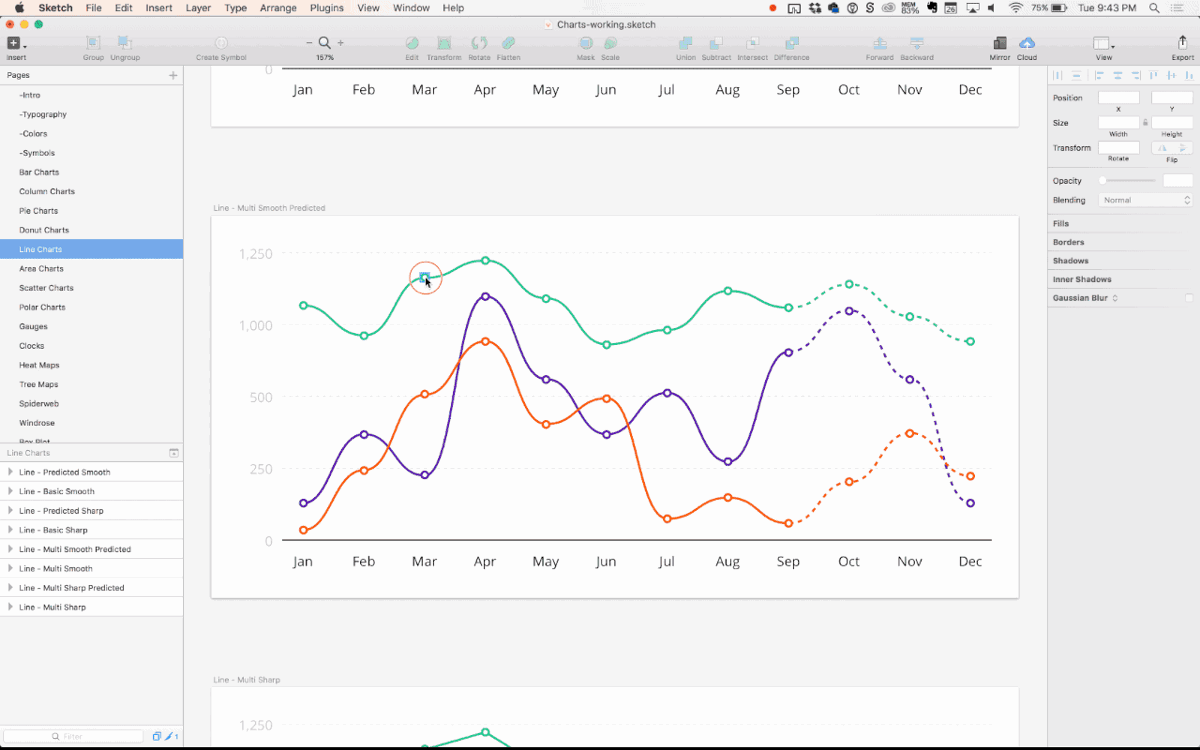Screen dimensions: 1200x750
Task: Click the Wi-Fi menu bar icon
Action: click(x=1016, y=8)
